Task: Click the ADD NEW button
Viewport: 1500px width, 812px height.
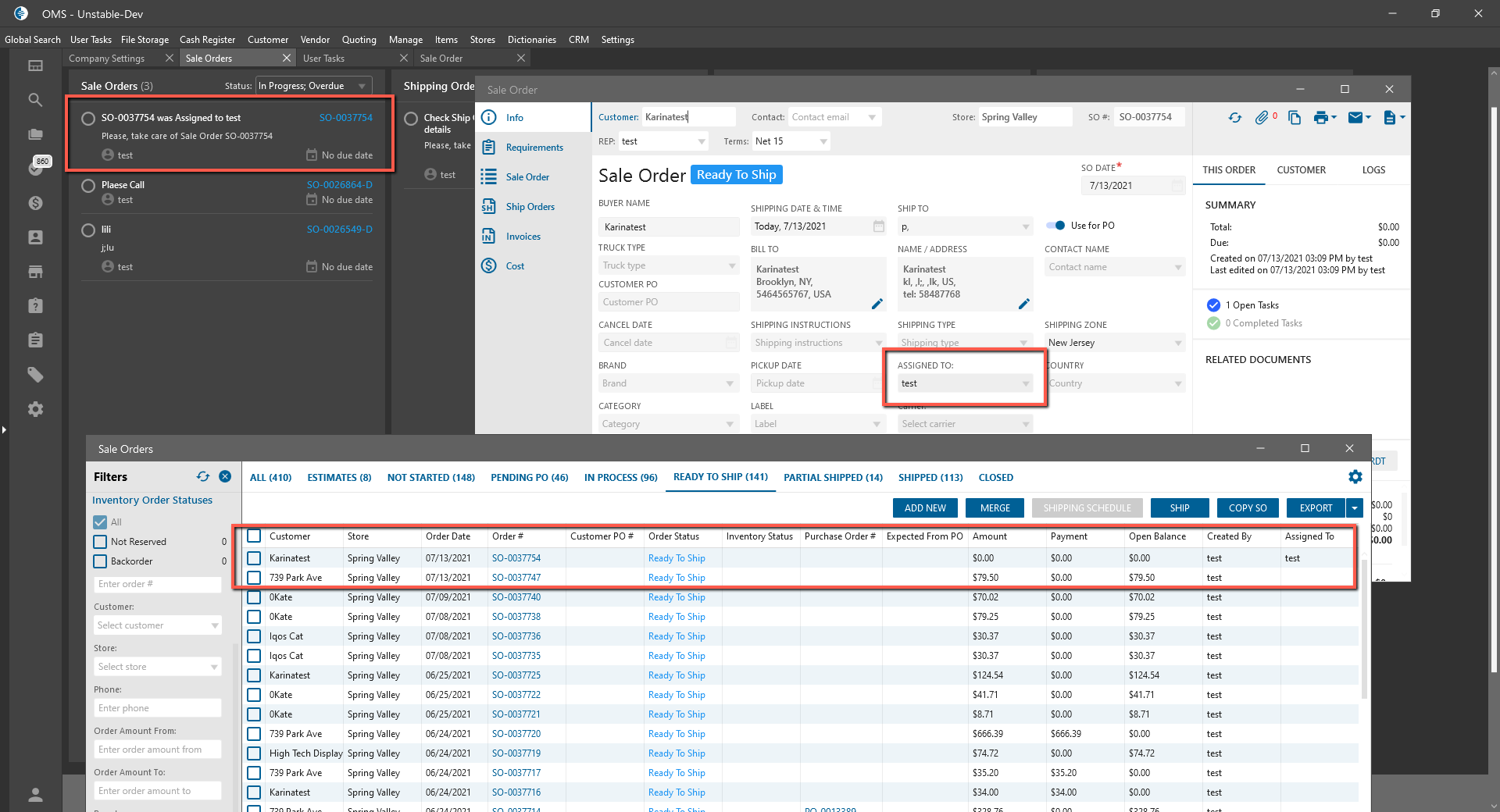Action: [925, 508]
